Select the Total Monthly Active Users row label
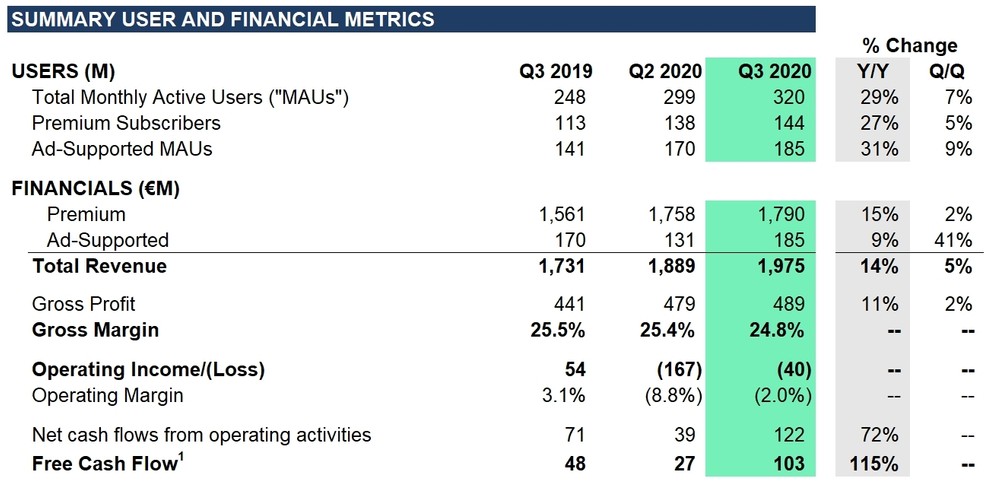 pyautogui.click(x=191, y=98)
